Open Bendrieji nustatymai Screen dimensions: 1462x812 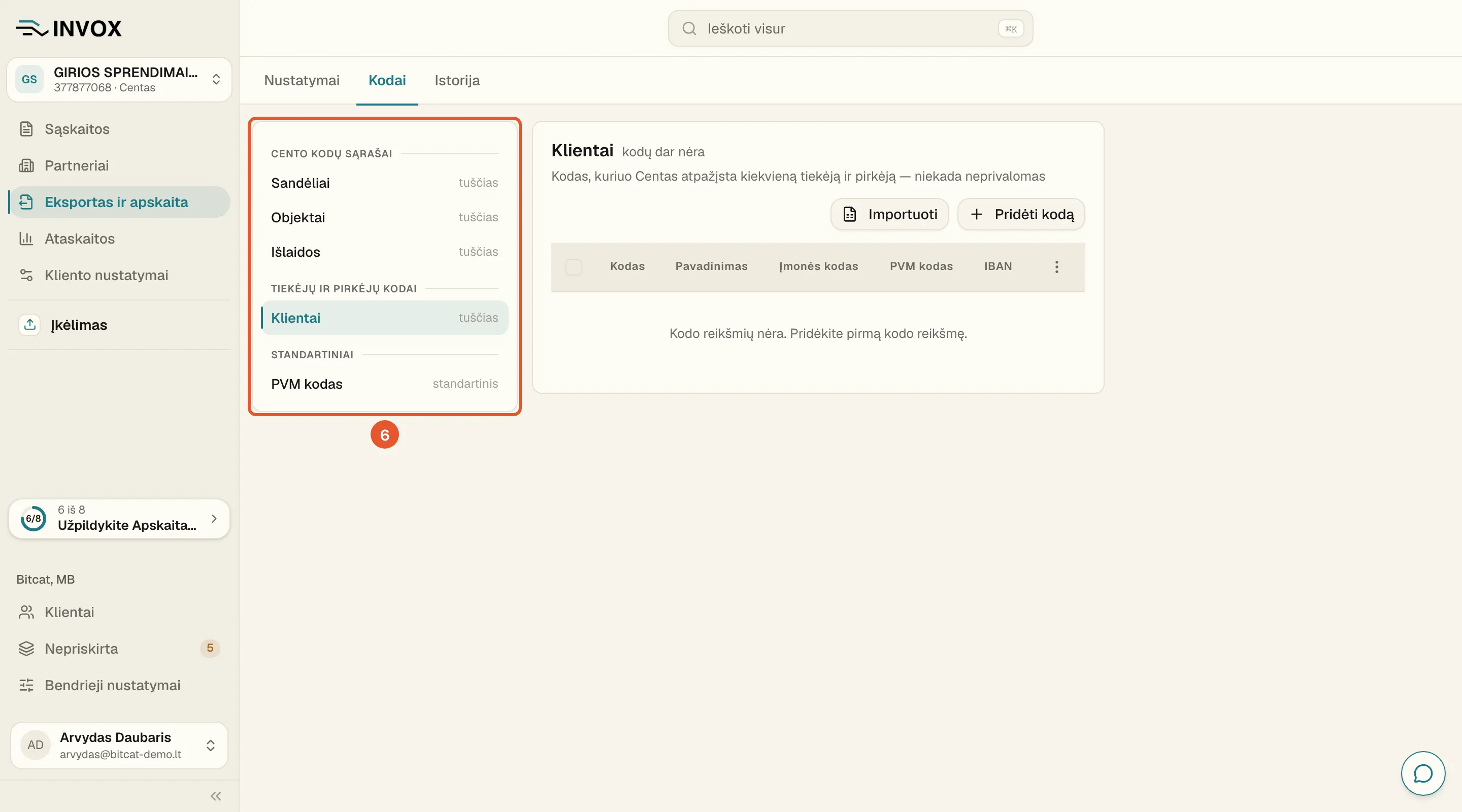119,686
